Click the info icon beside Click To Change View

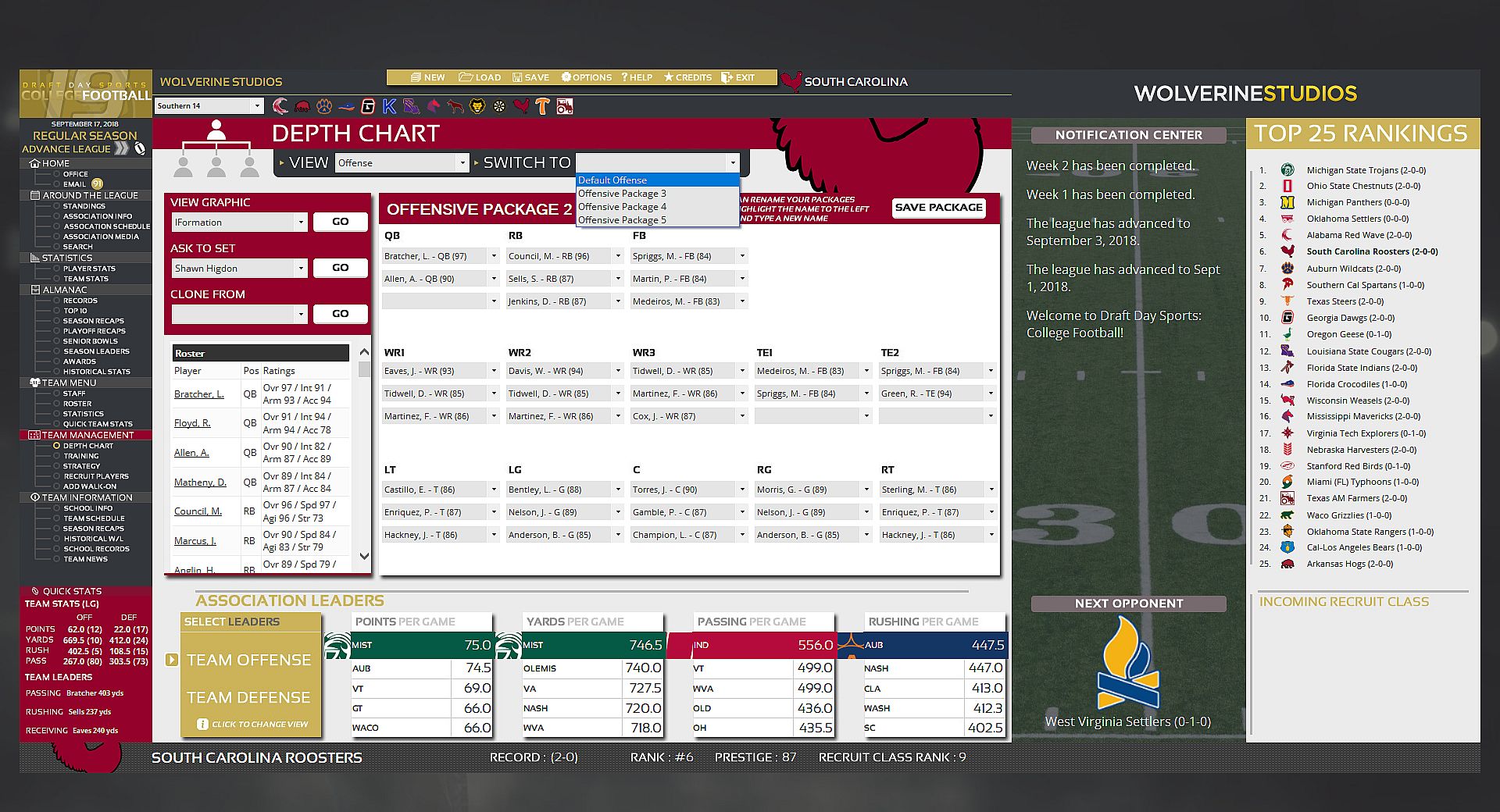[x=202, y=724]
